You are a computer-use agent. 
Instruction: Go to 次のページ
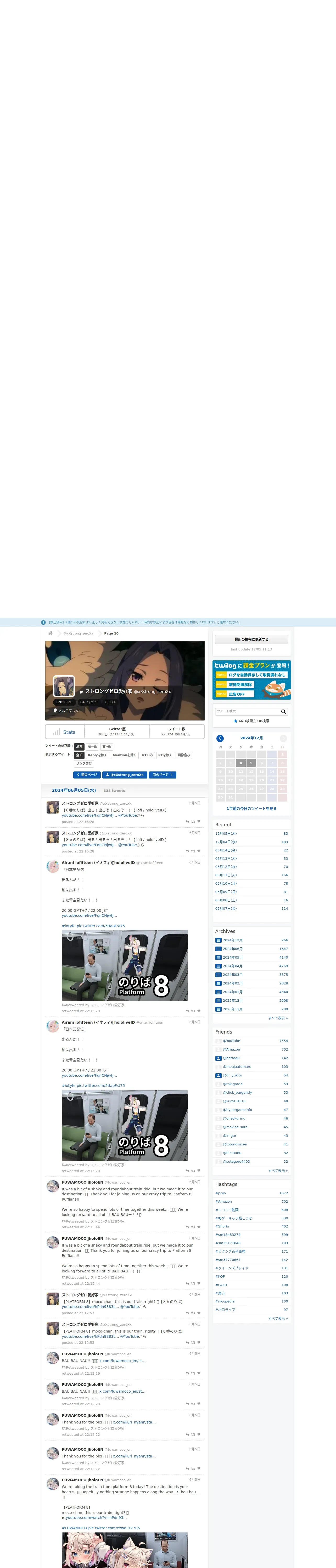point(163,775)
